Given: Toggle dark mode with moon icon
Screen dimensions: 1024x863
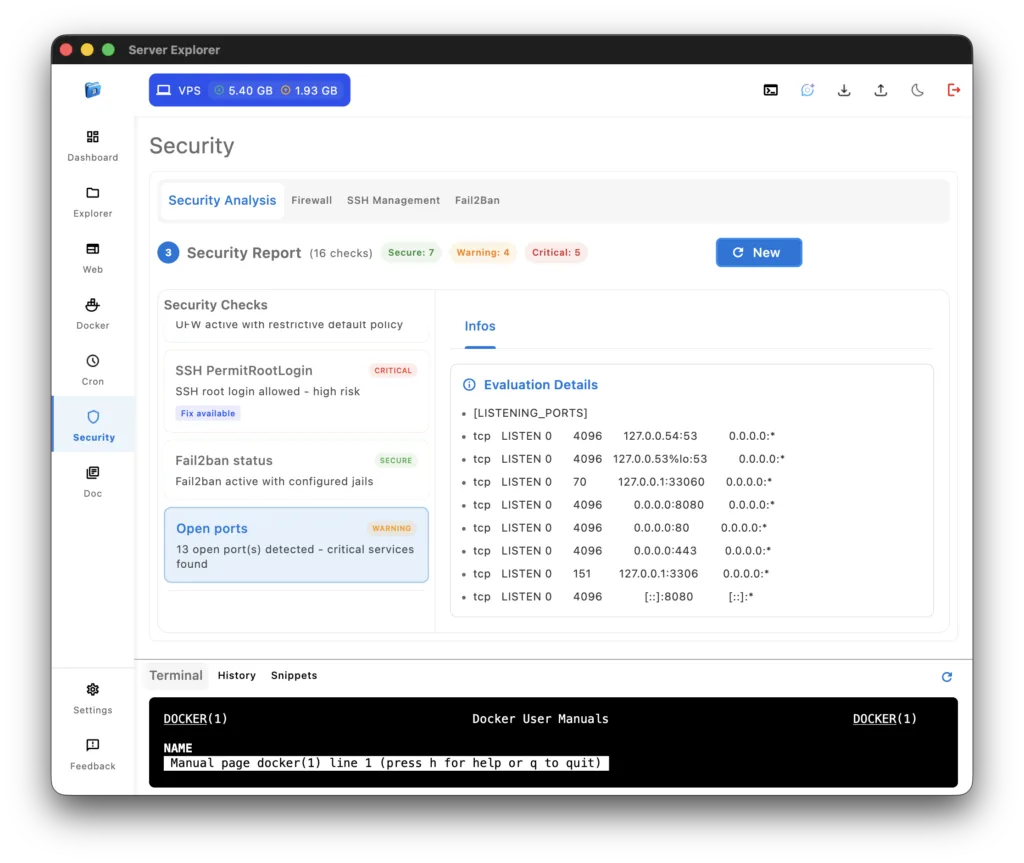Looking at the screenshot, I should (x=917, y=90).
